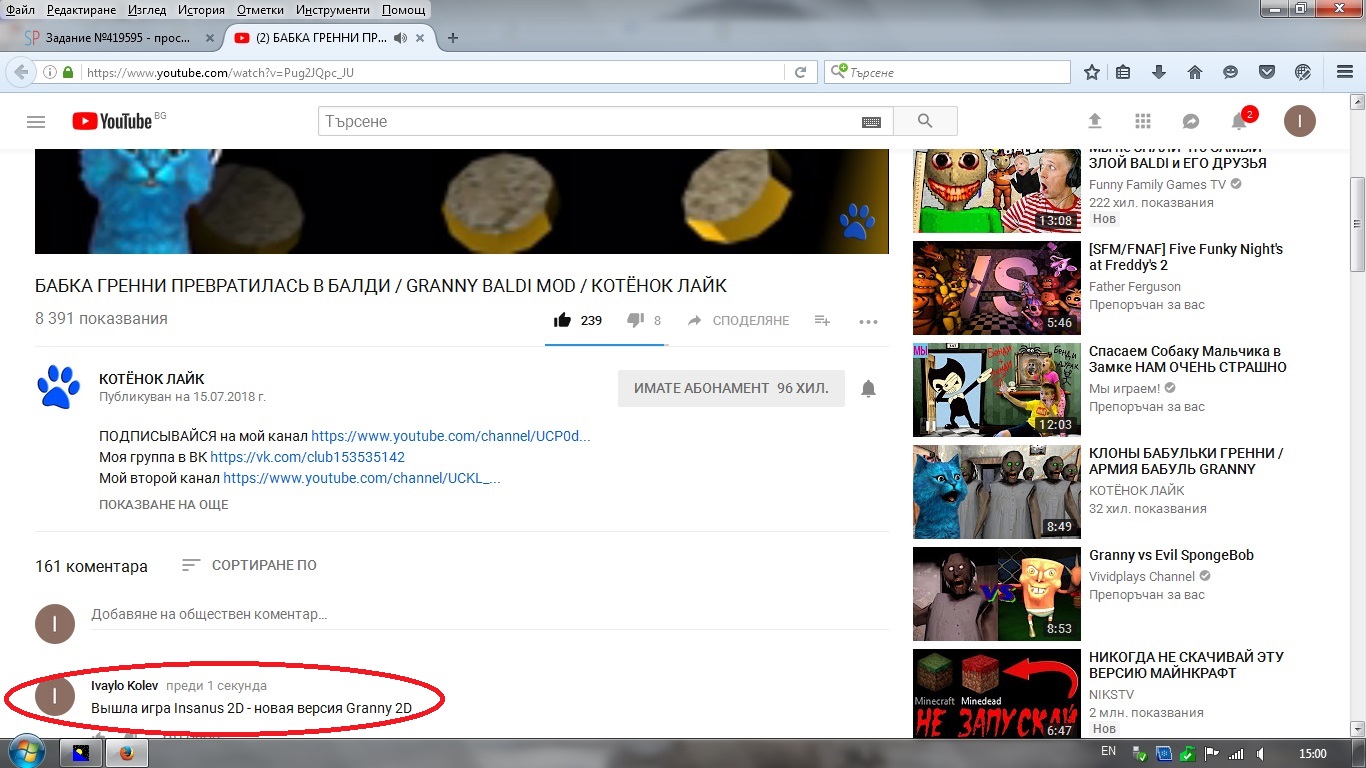Click the ИМАТЕ АБОНАМЕНТ subscribe button
Image resolution: width=1366 pixels, height=768 pixels.
pos(731,388)
